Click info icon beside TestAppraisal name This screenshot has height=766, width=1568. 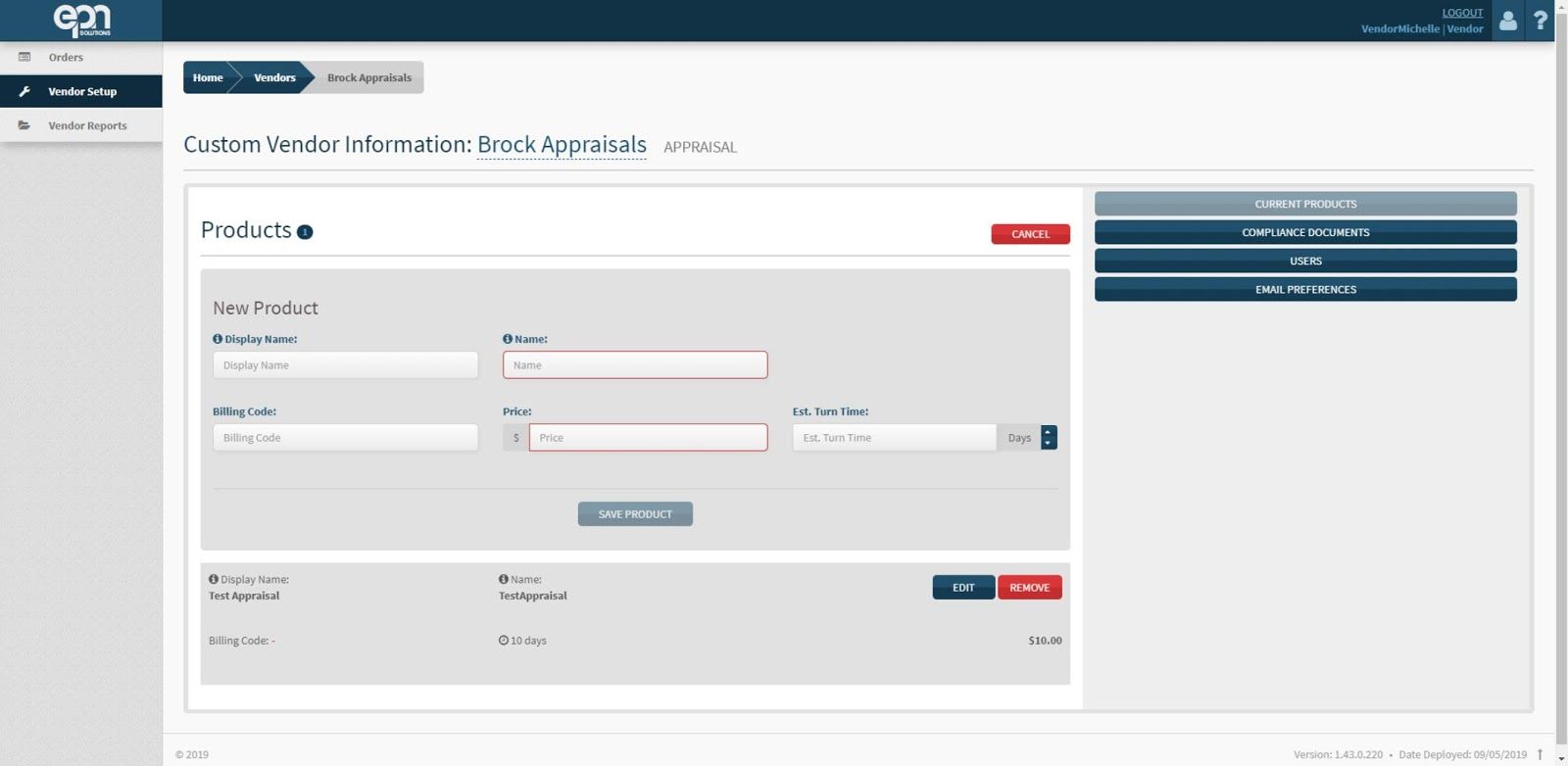point(504,580)
